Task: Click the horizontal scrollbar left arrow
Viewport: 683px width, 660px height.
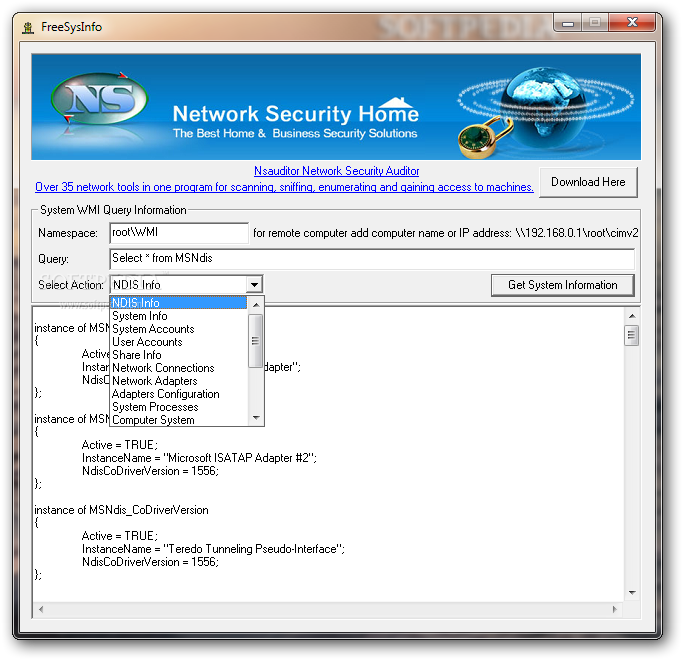Action: [x=41, y=609]
